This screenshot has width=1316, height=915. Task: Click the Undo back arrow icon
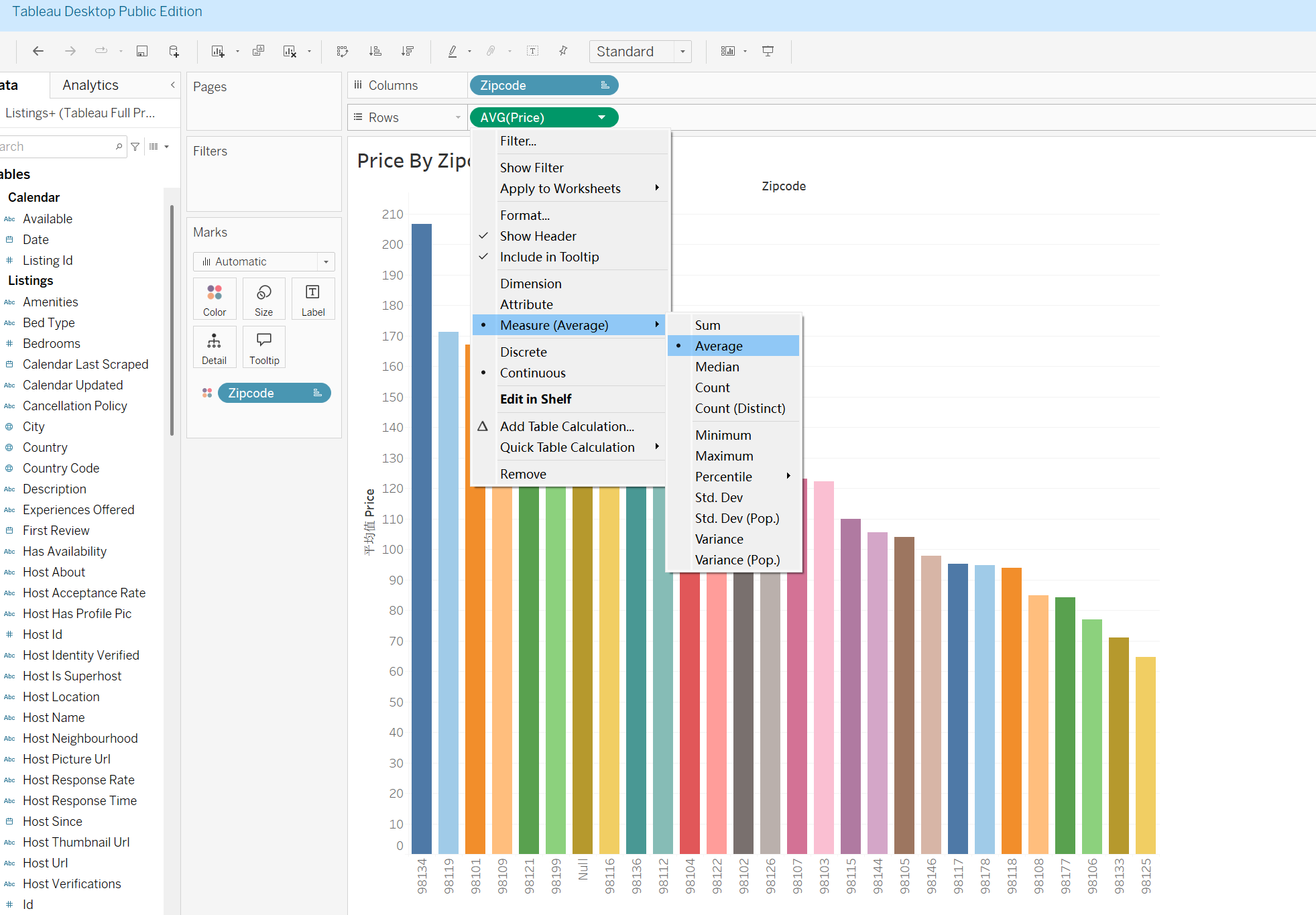(38, 51)
